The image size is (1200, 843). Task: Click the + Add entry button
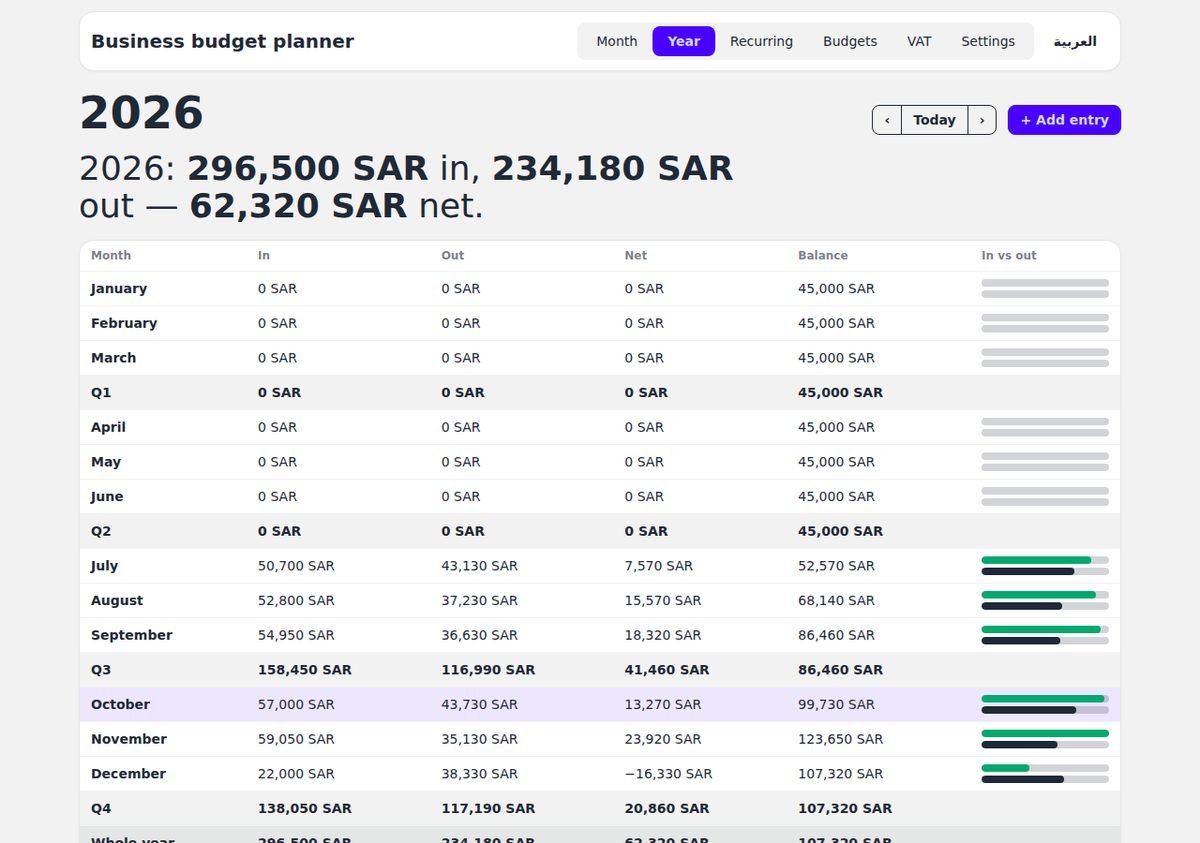[1064, 120]
